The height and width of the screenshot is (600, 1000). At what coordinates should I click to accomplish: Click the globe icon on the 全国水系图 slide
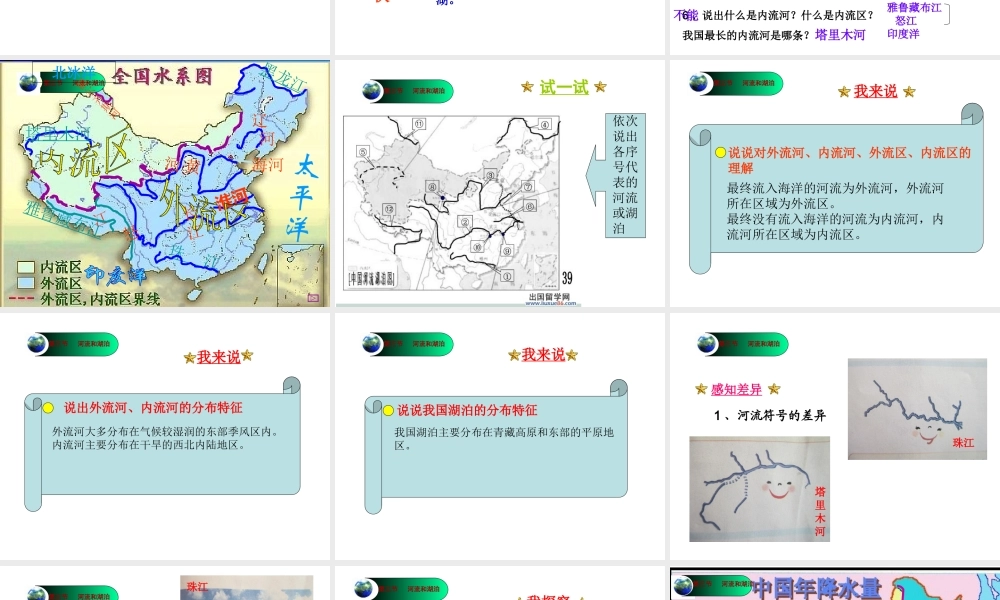tap(29, 82)
